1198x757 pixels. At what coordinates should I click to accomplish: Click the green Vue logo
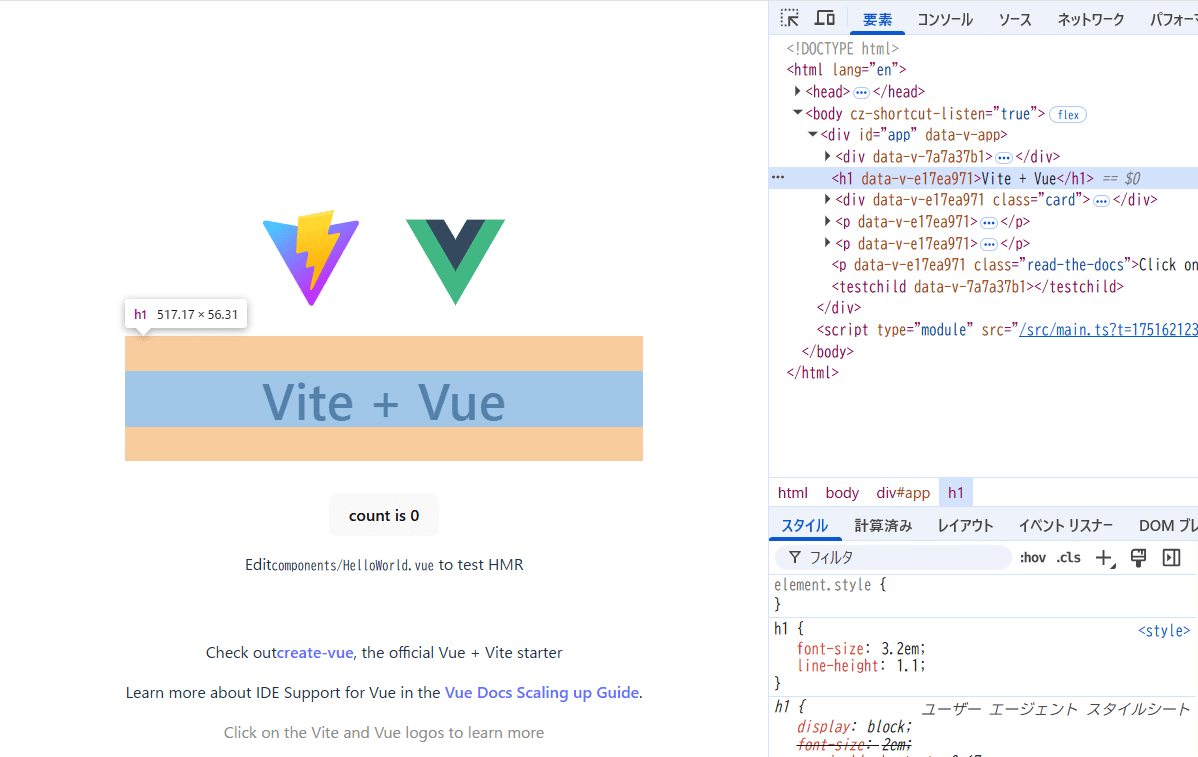[455, 260]
